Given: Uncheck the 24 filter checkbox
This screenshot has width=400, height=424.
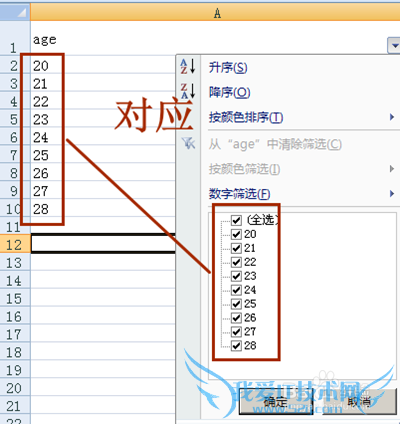Looking at the screenshot, I should (236, 290).
